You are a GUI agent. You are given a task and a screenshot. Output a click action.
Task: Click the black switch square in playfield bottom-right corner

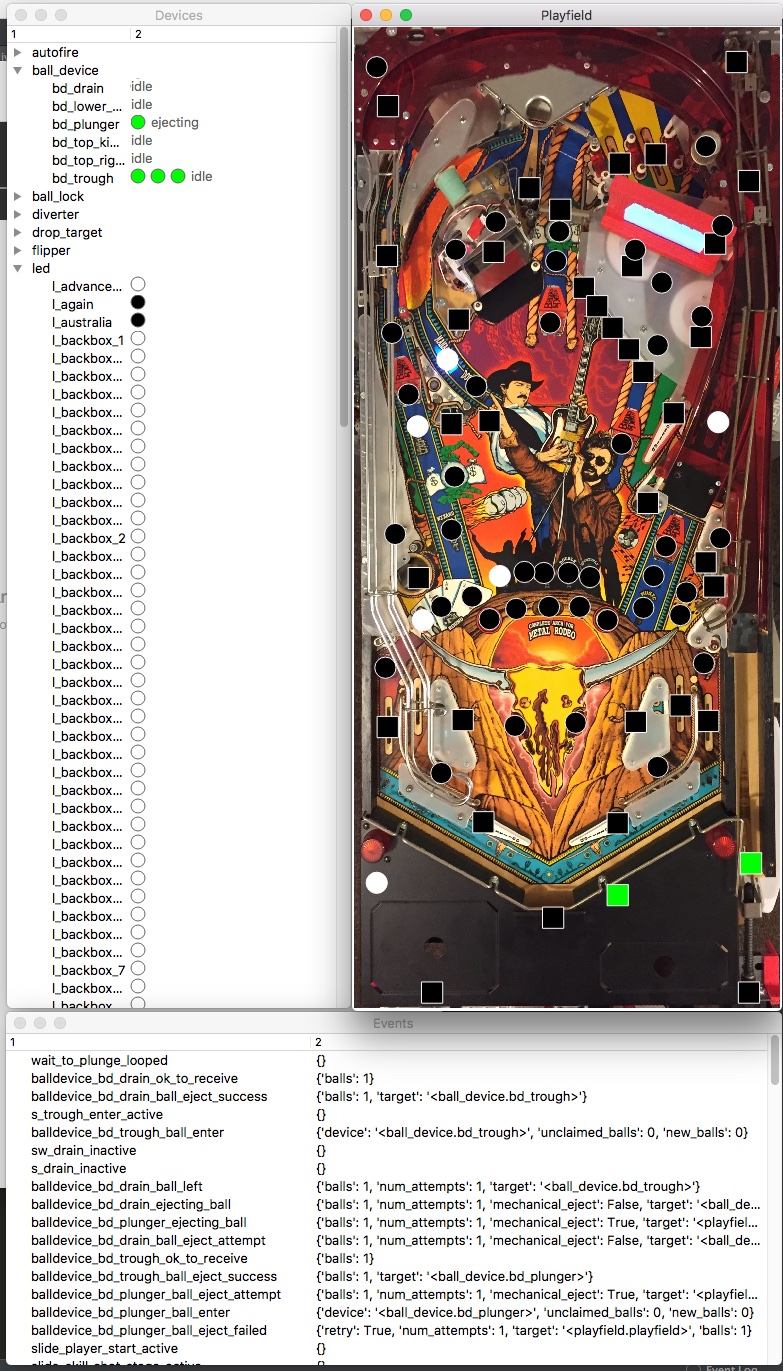pos(748,992)
